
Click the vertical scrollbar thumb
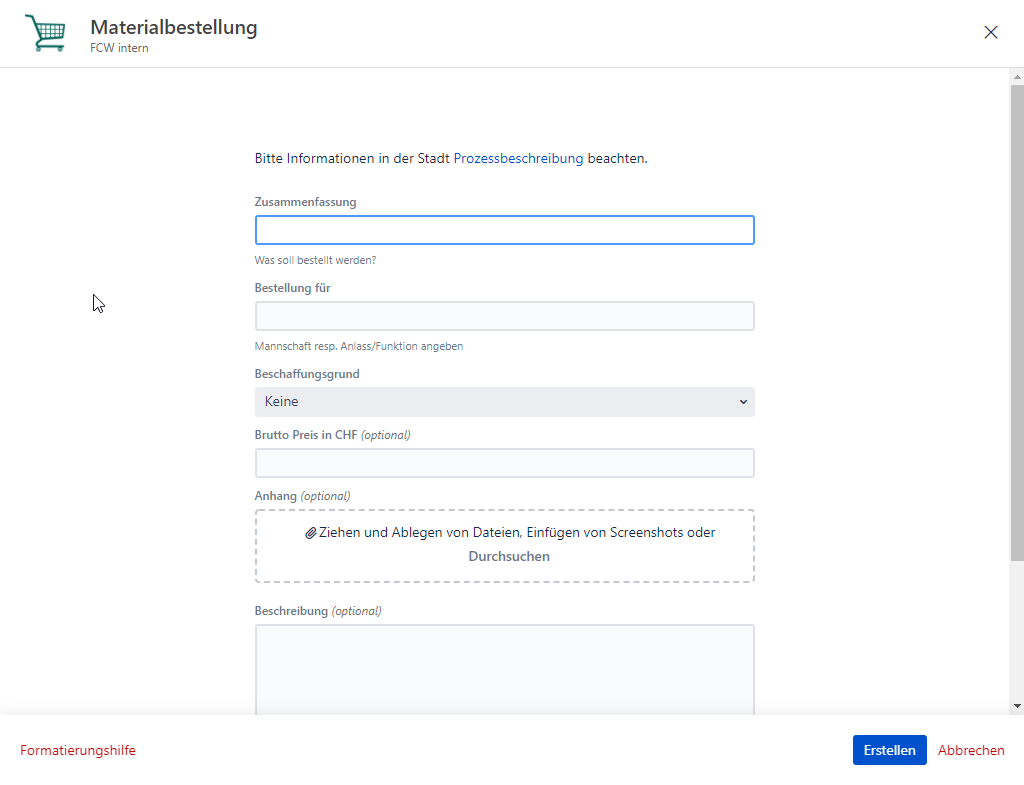click(x=1017, y=320)
